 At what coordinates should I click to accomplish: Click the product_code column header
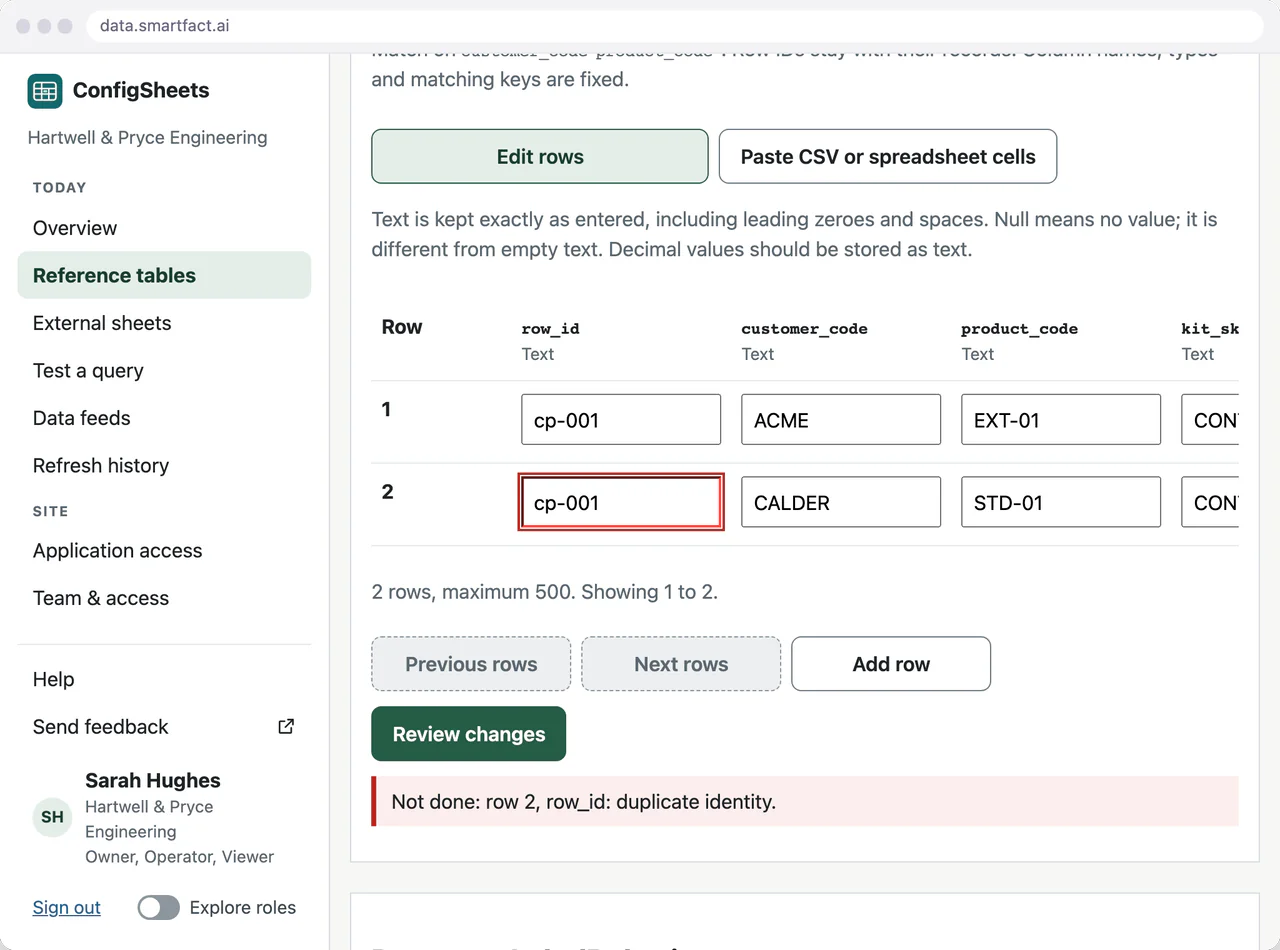1020,329
